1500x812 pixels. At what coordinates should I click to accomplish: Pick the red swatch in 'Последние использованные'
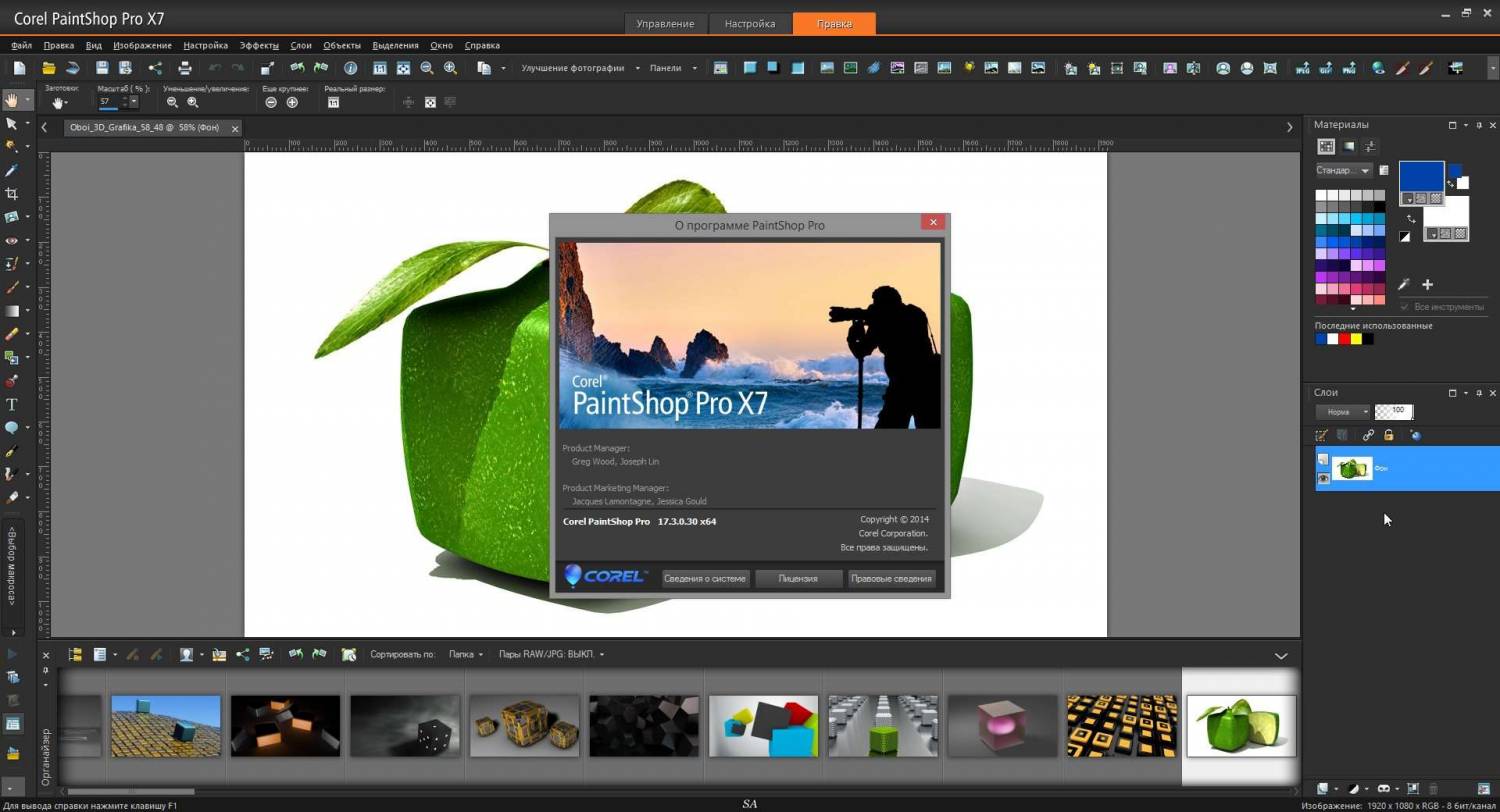1344,339
